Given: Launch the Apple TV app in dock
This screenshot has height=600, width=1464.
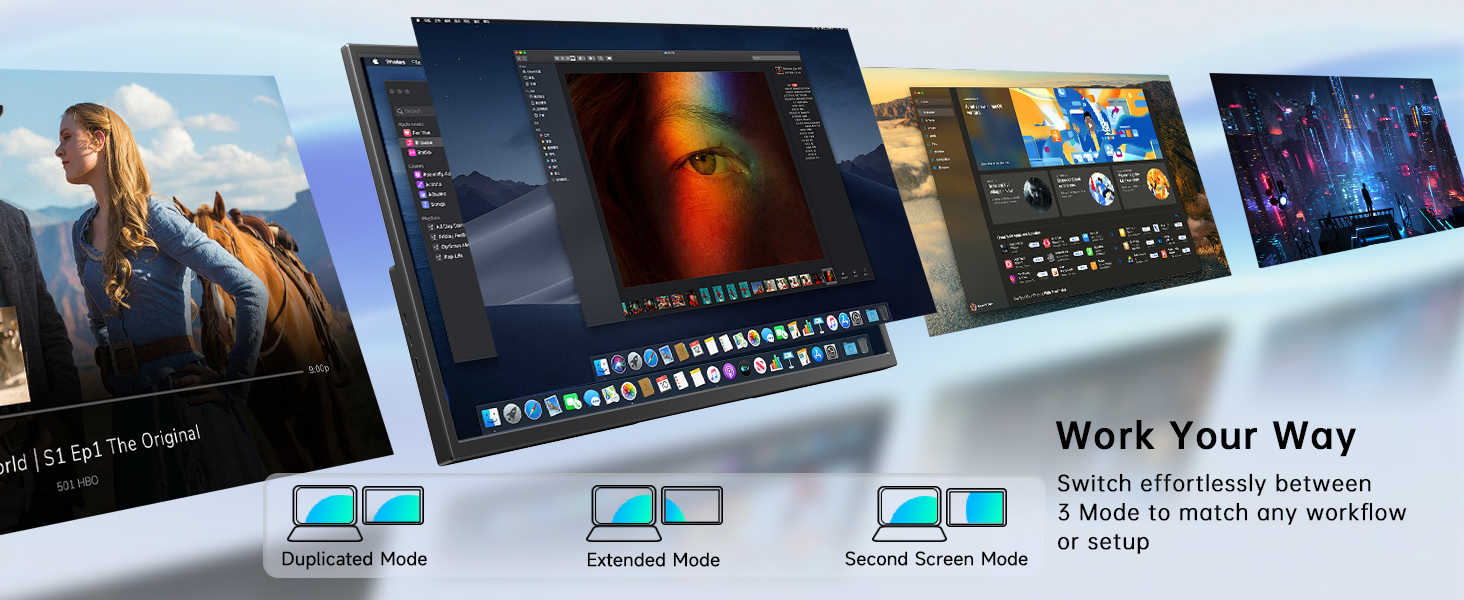Looking at the screenshot, I should click(x=745, y=368).
